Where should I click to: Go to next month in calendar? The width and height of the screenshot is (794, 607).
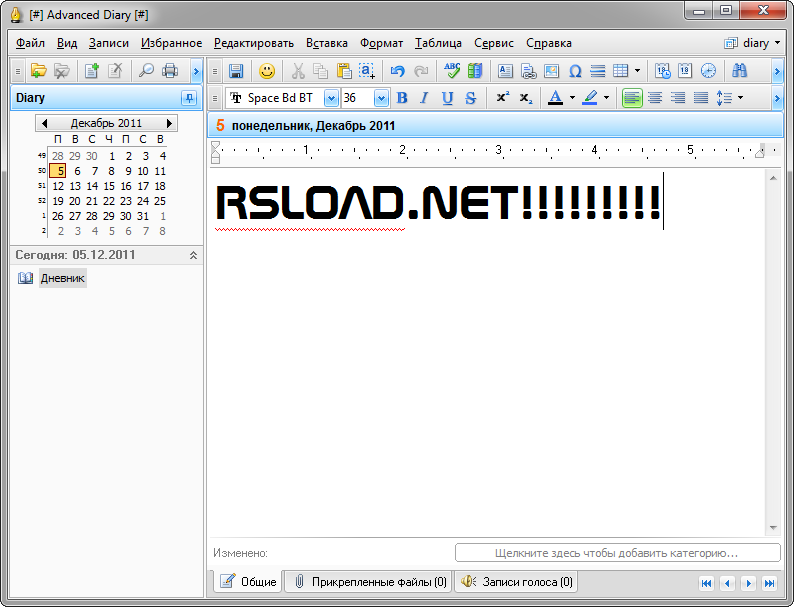click(x=169, y=123)
